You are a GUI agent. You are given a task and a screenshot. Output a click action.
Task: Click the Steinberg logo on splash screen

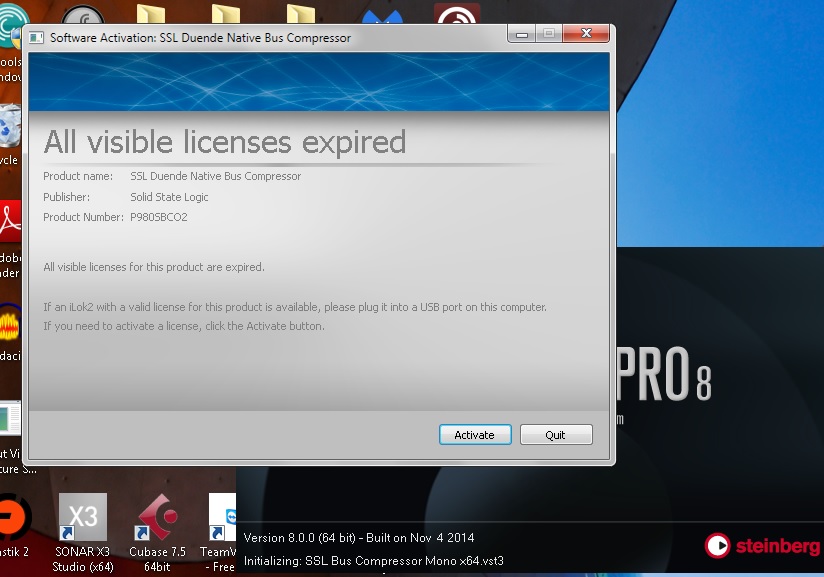point(761,545)
